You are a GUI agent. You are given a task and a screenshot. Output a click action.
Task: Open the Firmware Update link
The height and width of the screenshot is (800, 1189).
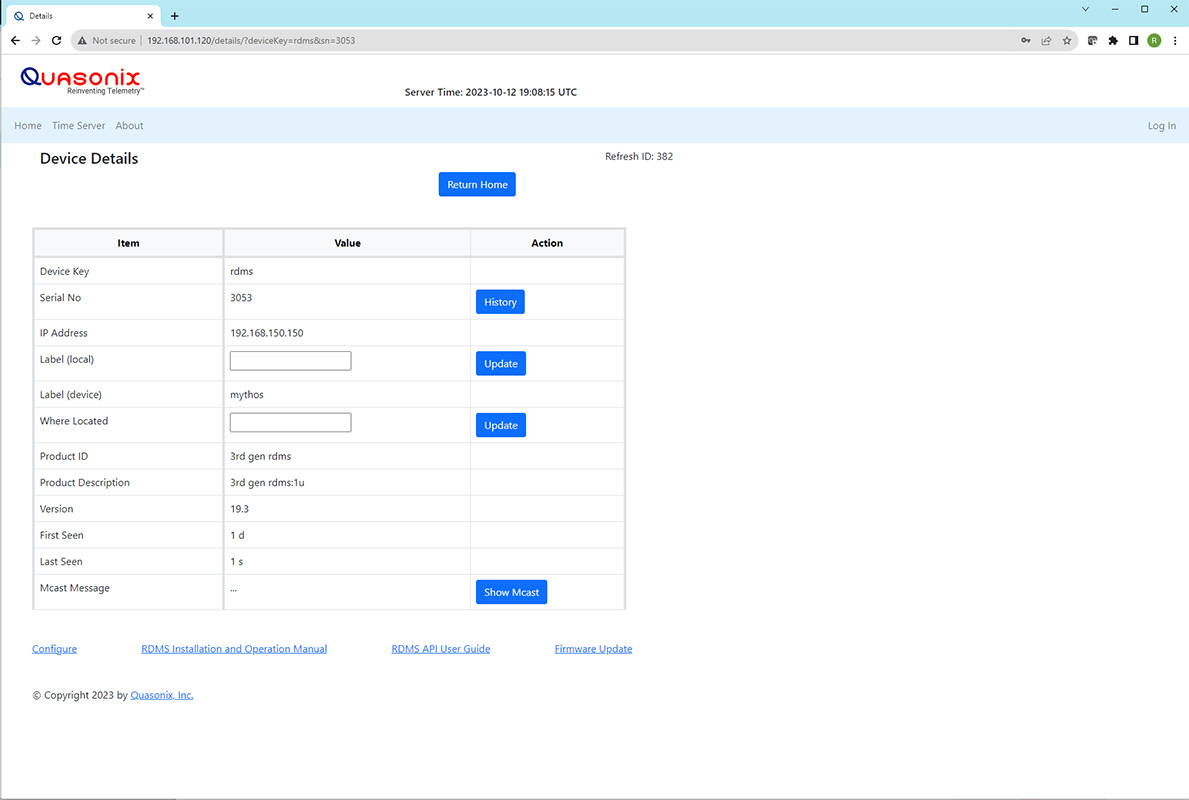pyautogui.click(x=593, y=649)
